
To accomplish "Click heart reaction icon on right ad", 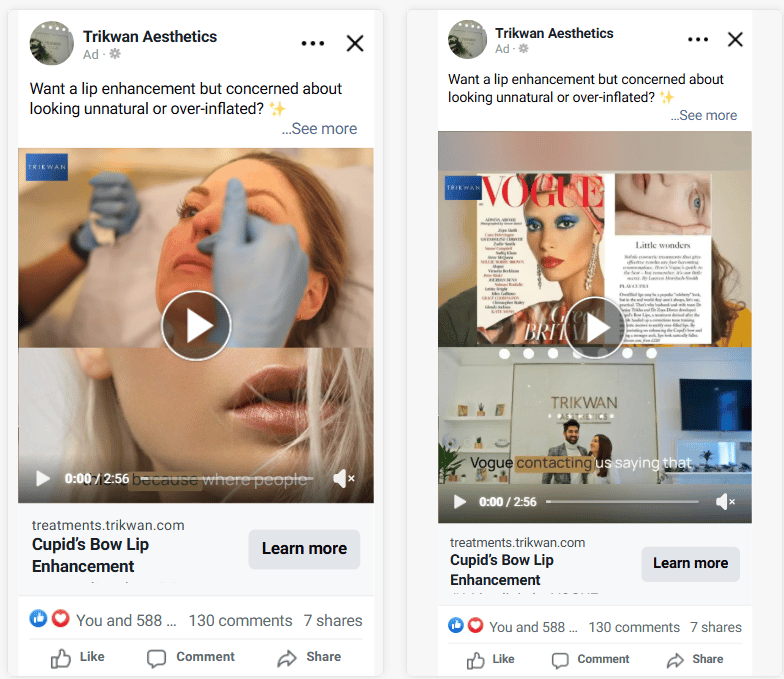I will click(x=475, y=625).
